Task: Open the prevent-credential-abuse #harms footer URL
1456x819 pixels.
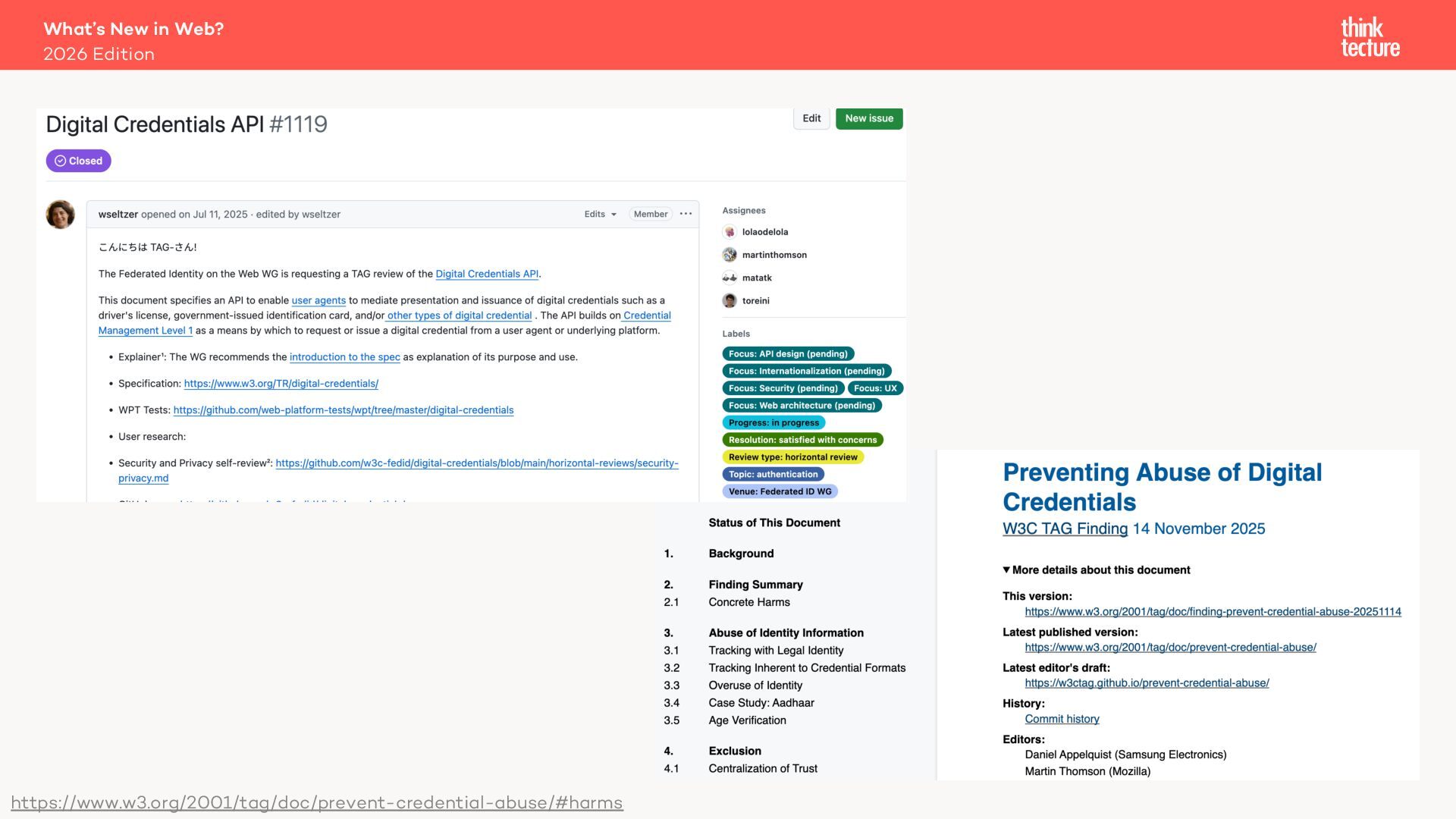Action: pyautogui.click(x=317, y=802)
